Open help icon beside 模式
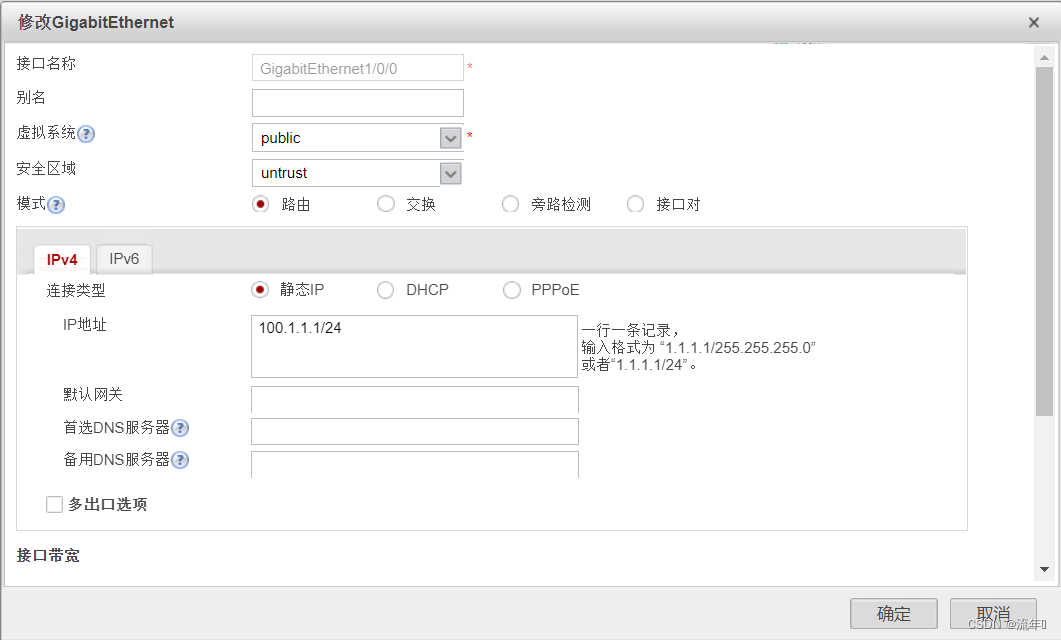Screen dimensions: 1061x640 pyautogui.click(x=56, y=205)
